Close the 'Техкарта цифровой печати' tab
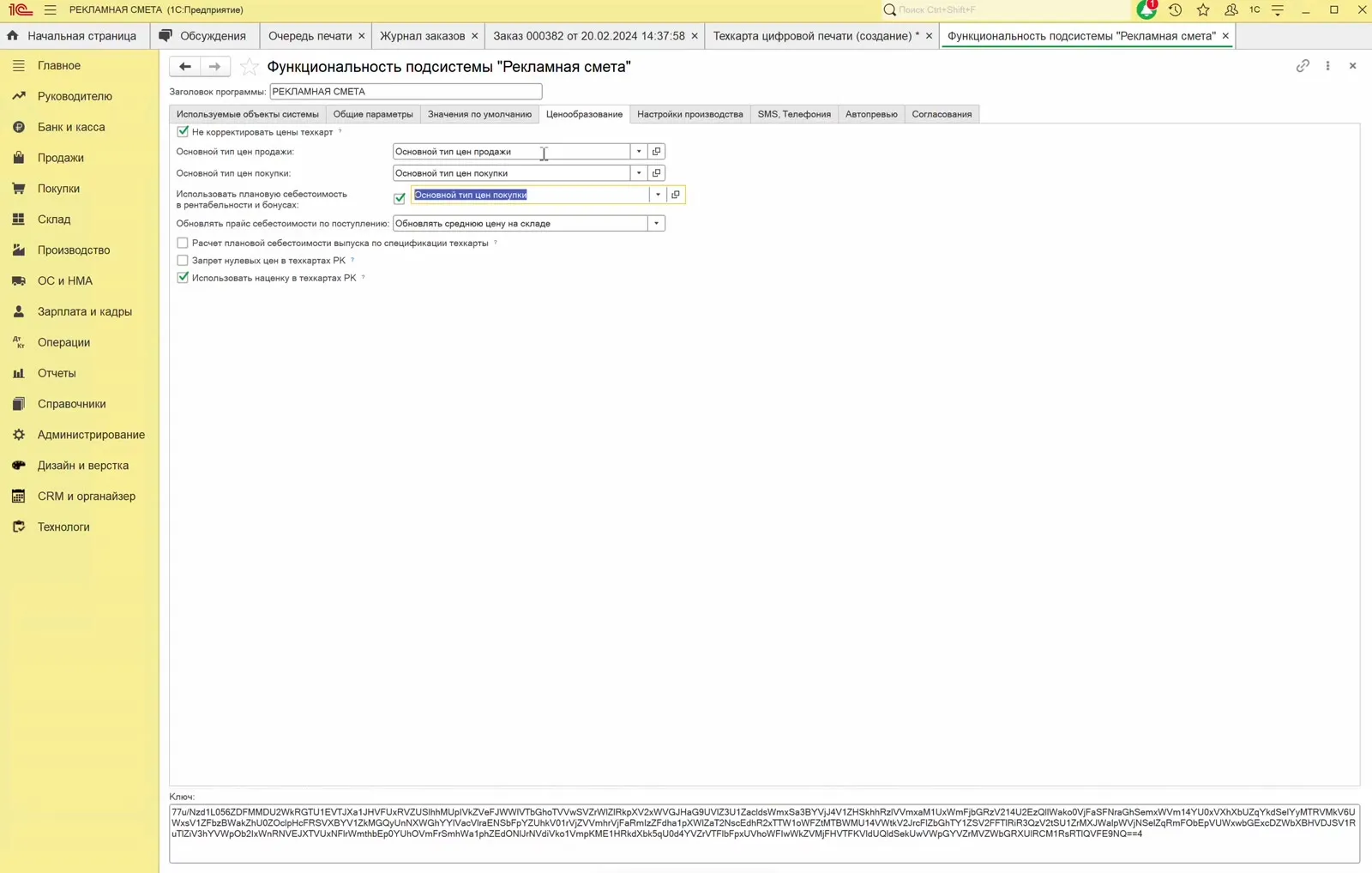 pyautogui.click(x=929, y=36)
